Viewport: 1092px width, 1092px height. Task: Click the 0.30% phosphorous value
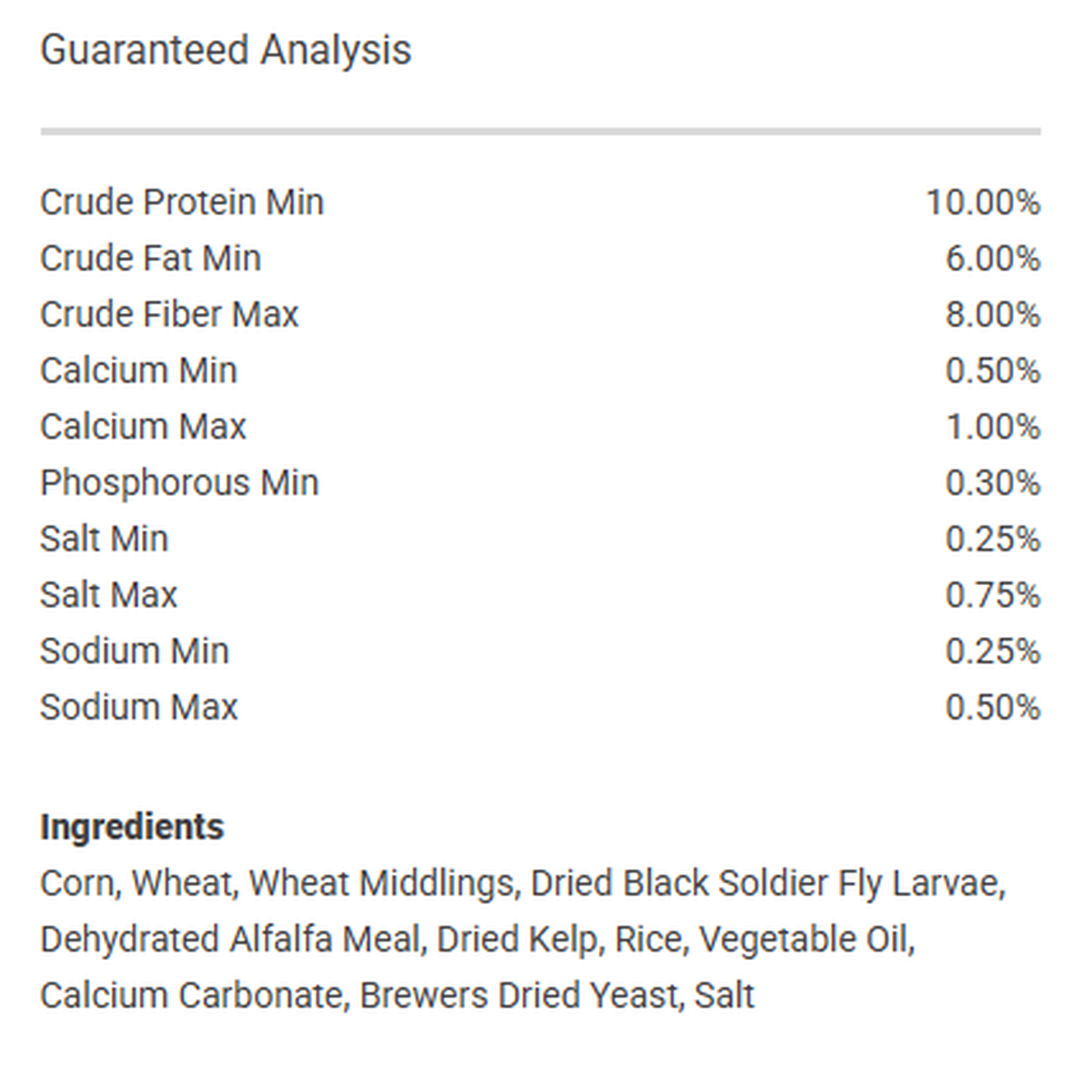[993, 483]
